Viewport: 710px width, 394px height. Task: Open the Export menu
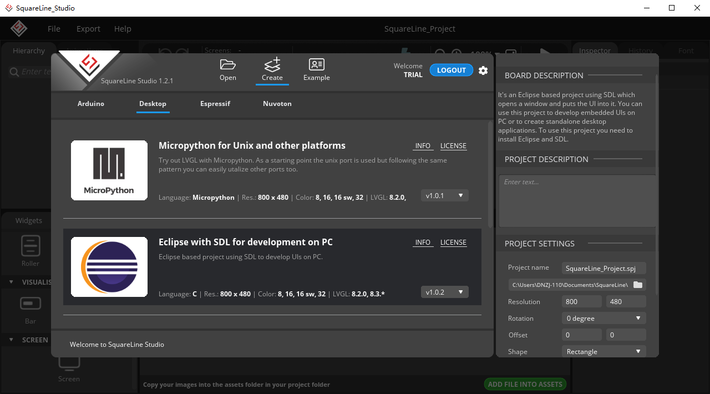[88, 29]
